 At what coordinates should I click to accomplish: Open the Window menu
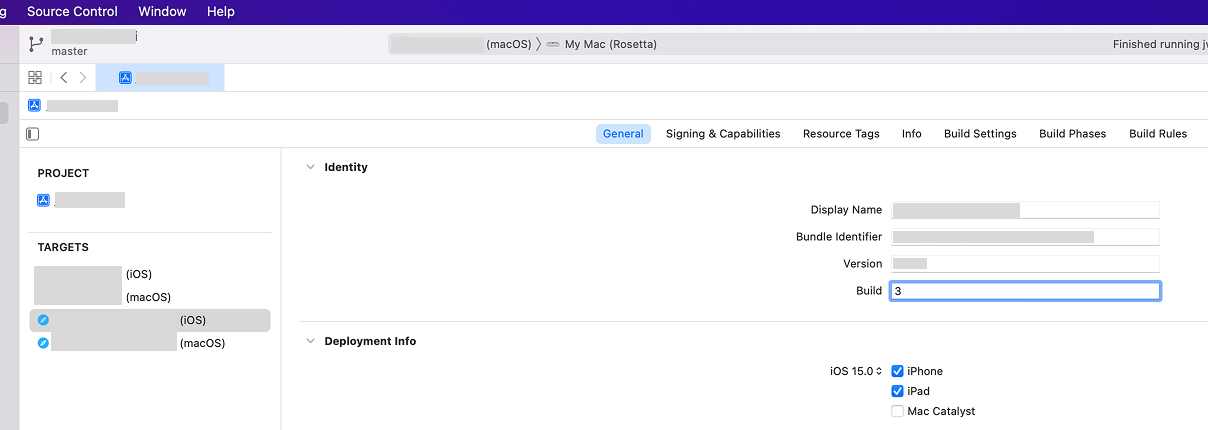click(x=162, y=12)
